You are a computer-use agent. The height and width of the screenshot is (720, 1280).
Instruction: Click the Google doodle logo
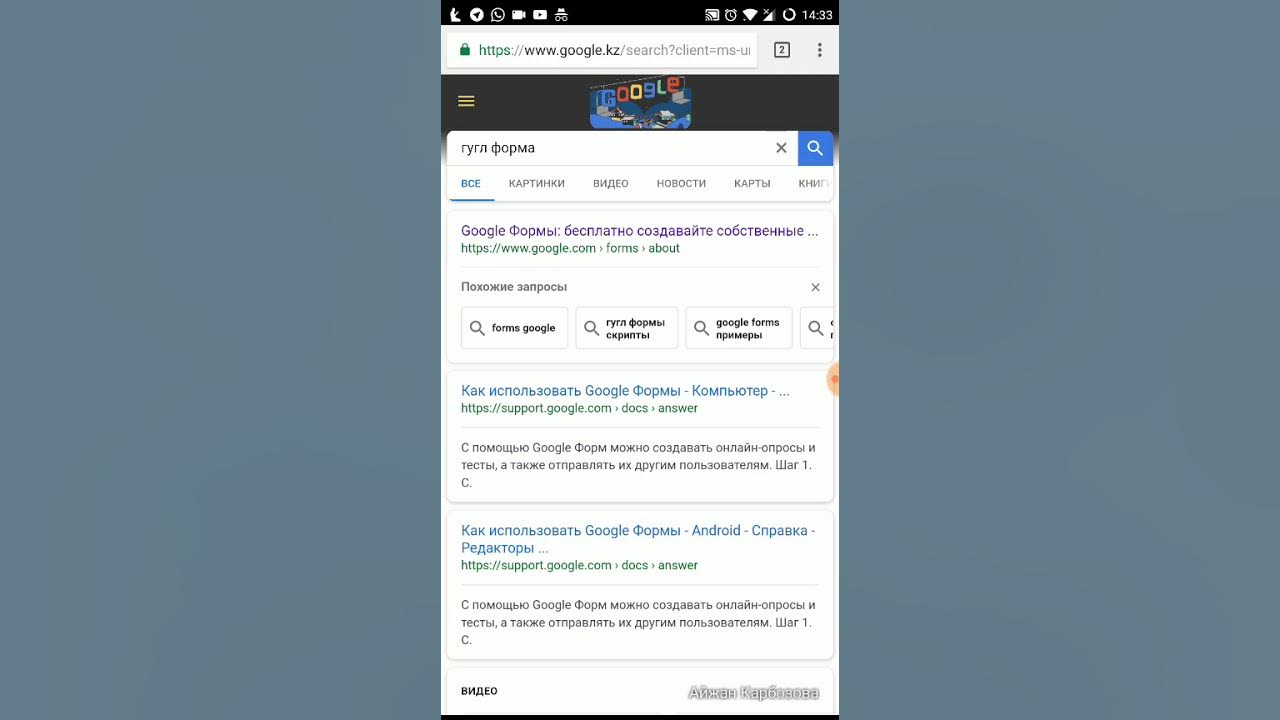coord(640,102)
